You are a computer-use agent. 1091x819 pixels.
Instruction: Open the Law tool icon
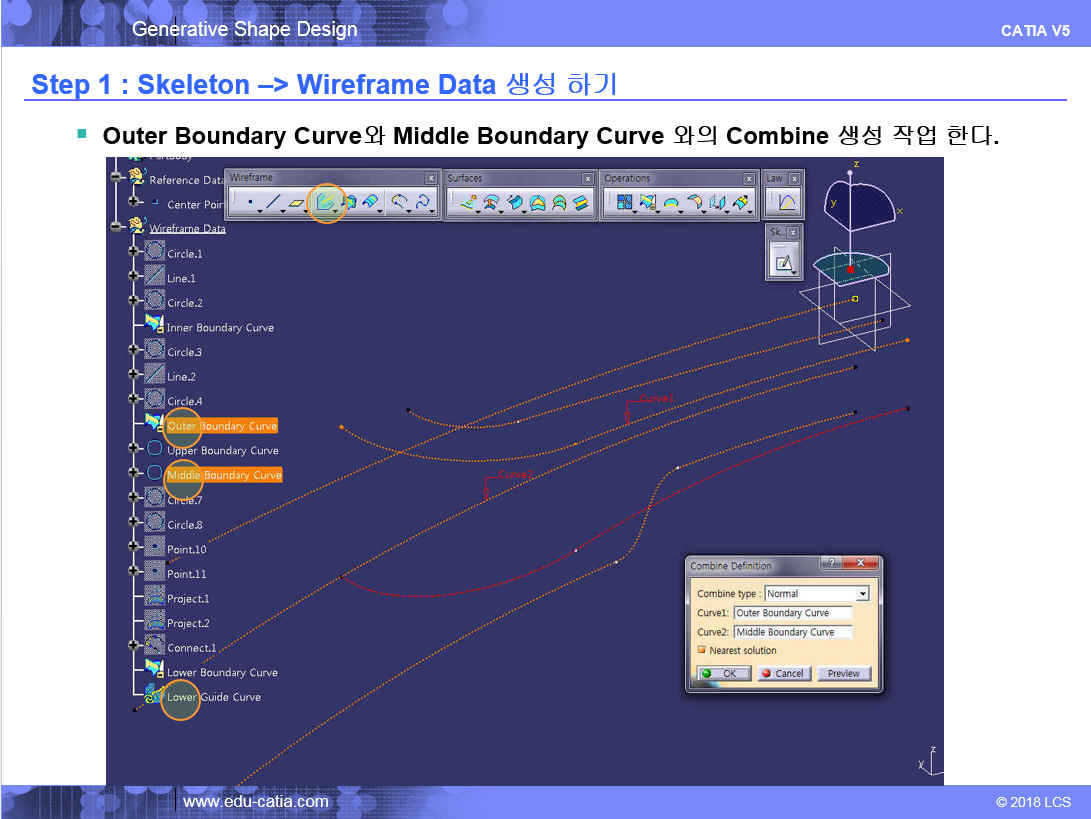pyautogui.click(x=785, y=203)
